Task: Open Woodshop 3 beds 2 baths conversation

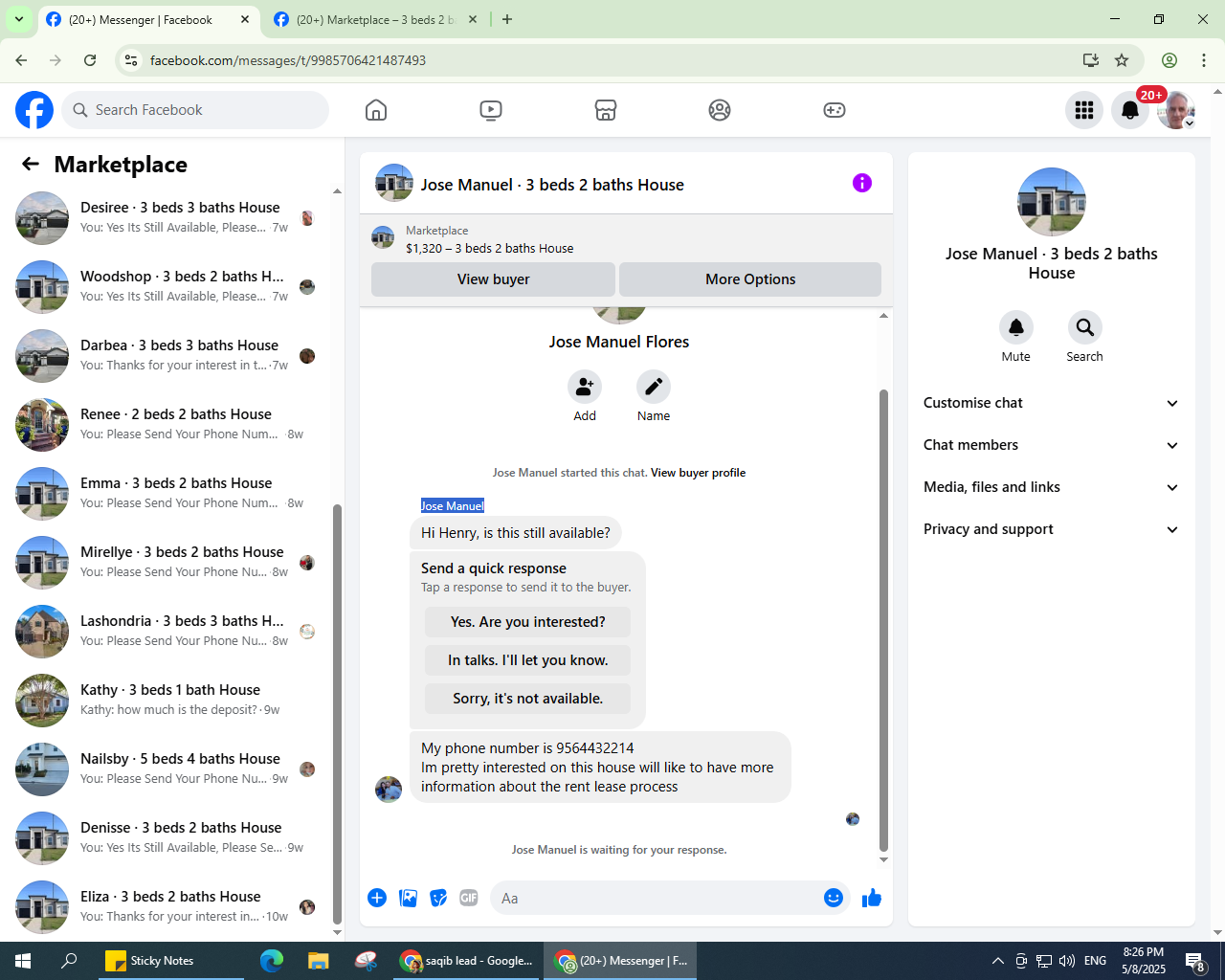Action: (x=168, y=287)
